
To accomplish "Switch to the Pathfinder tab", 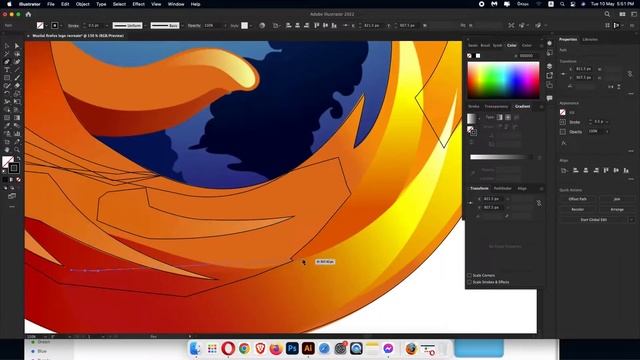I will click(x=502, y=188).
